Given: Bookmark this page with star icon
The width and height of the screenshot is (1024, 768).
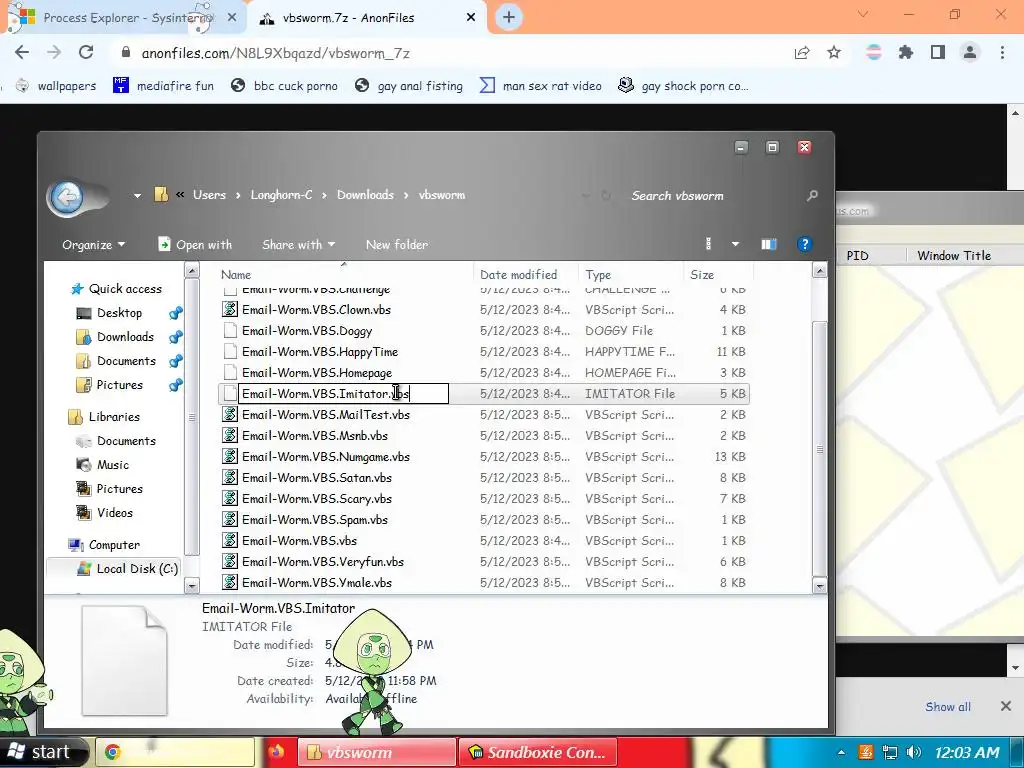Looking at the screenshot, I should pyautogui.click(x=834, y=53).
